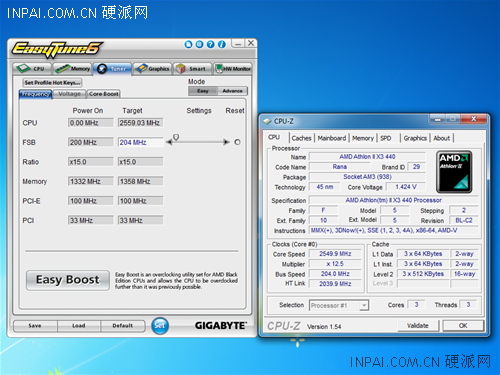
Task: Click the PCI target value 33 MHz
Action: (140, 220)
